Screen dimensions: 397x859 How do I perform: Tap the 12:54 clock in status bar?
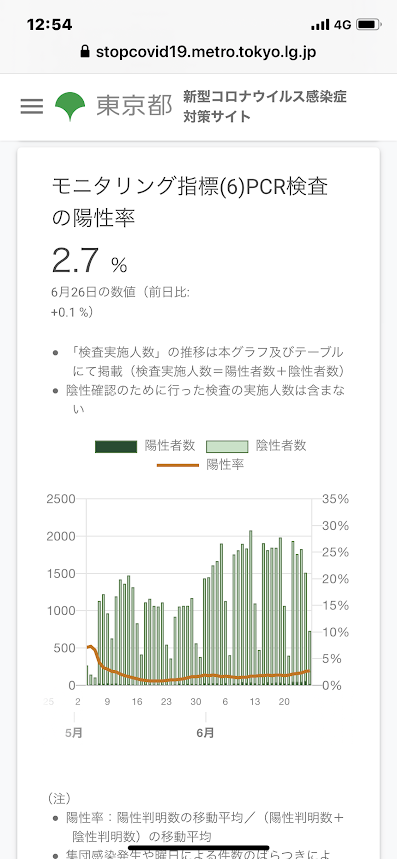[x=49, y=25]
